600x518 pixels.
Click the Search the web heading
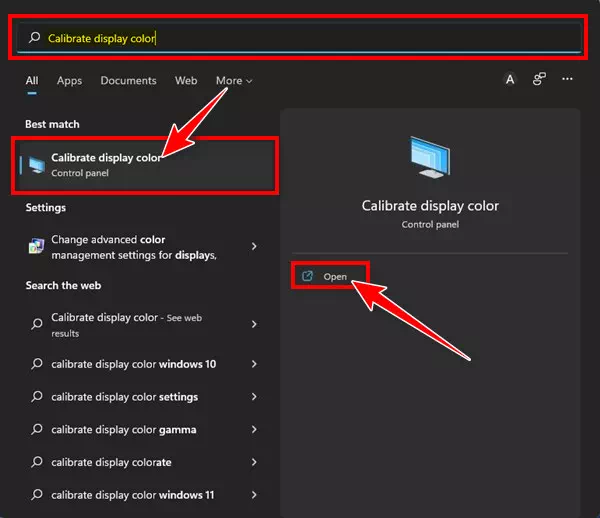64,285
